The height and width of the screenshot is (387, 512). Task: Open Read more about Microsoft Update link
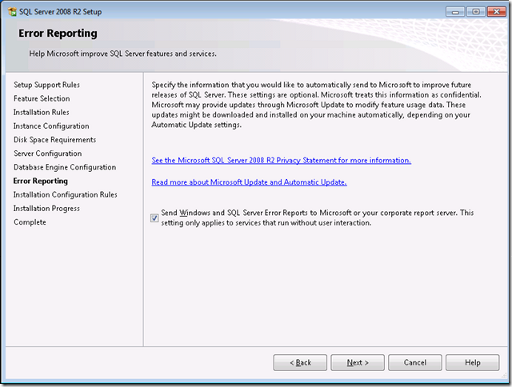(249, 182)
